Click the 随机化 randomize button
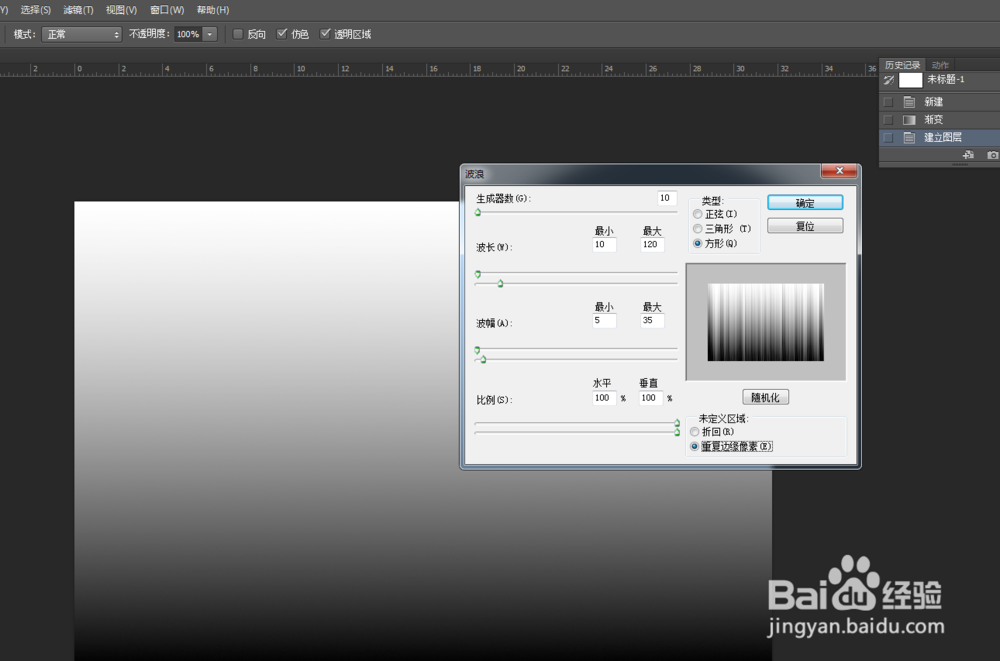Image resolution: width=1000 pixels, height=661 pixels. click(x=765, y=397)
